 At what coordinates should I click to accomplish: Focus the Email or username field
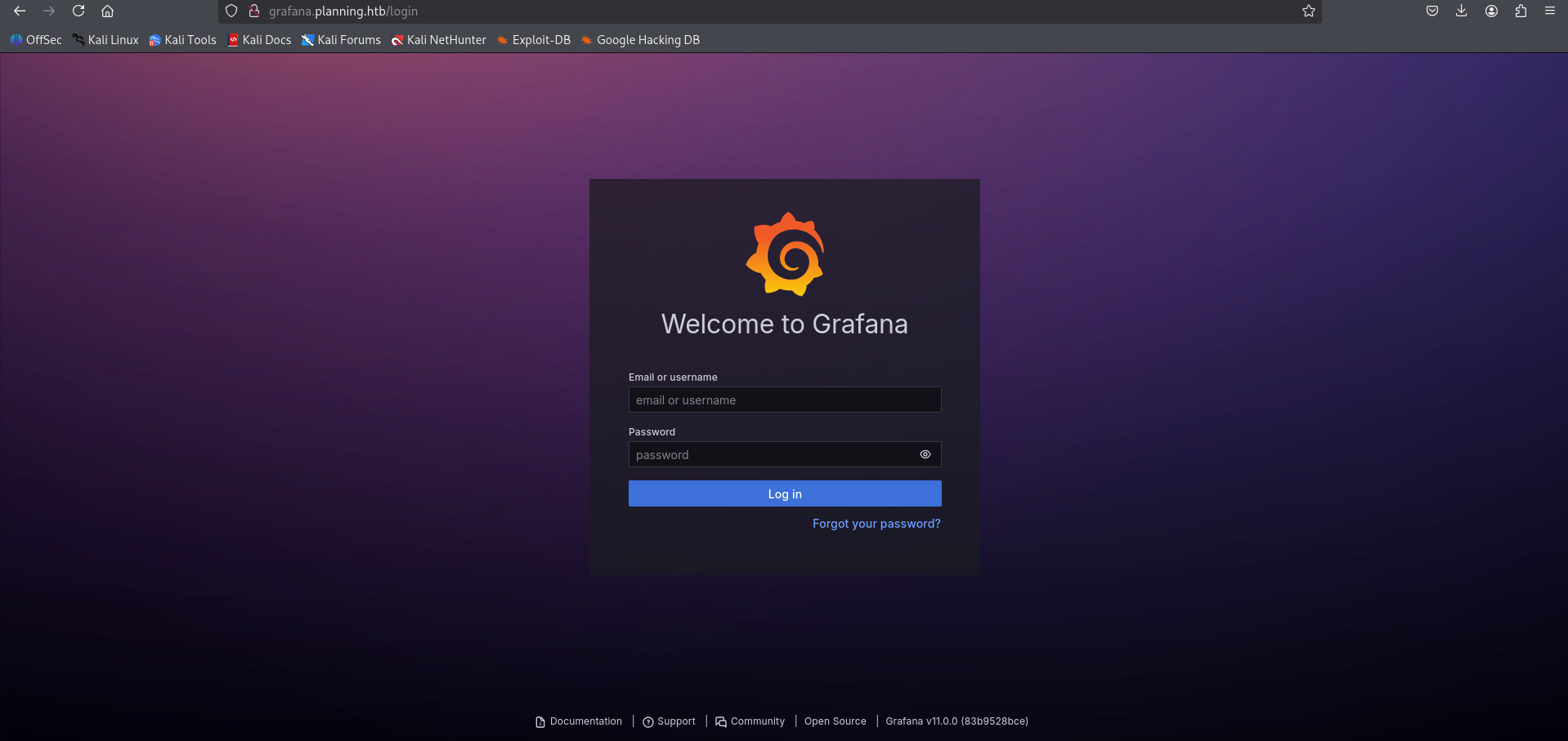[x=785, y=400]
